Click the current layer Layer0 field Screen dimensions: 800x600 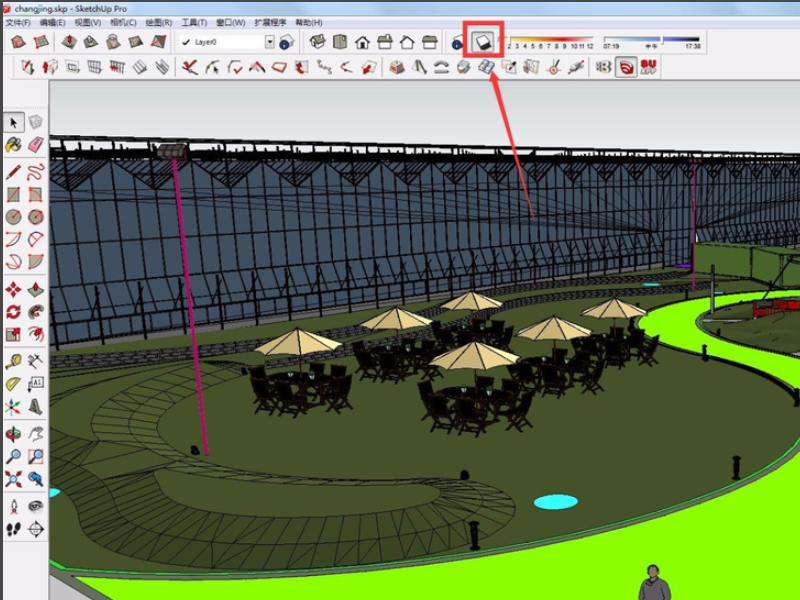228,42
